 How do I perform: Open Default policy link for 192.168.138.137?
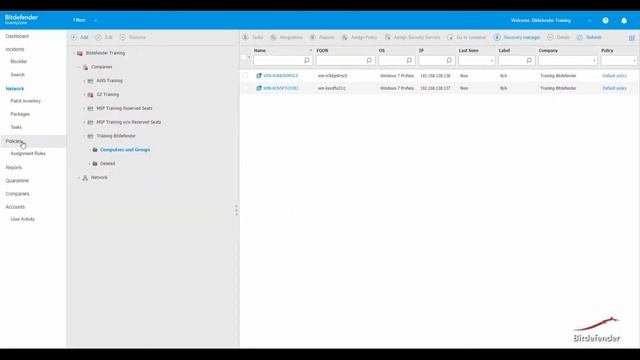(614, 88)
